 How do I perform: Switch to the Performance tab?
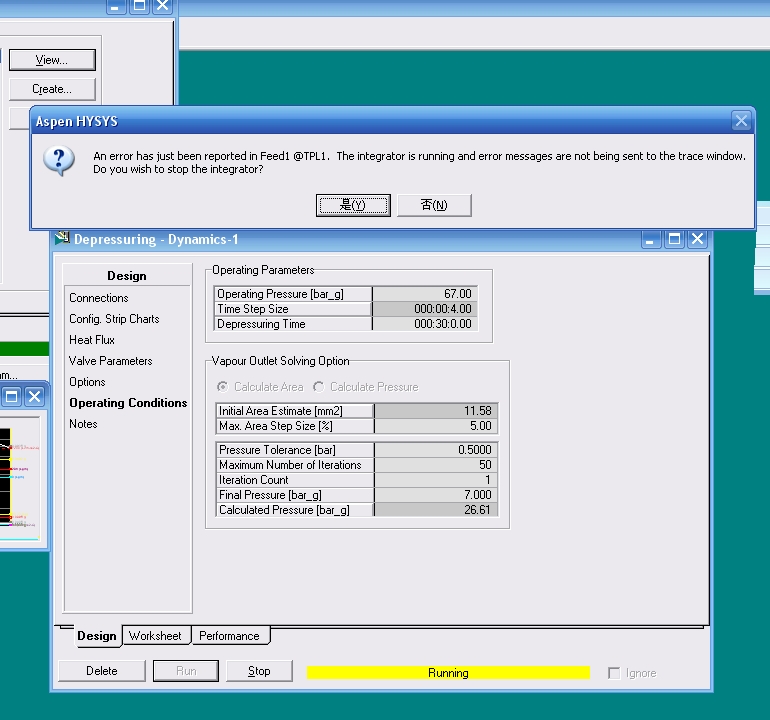[x=229, y=636]
